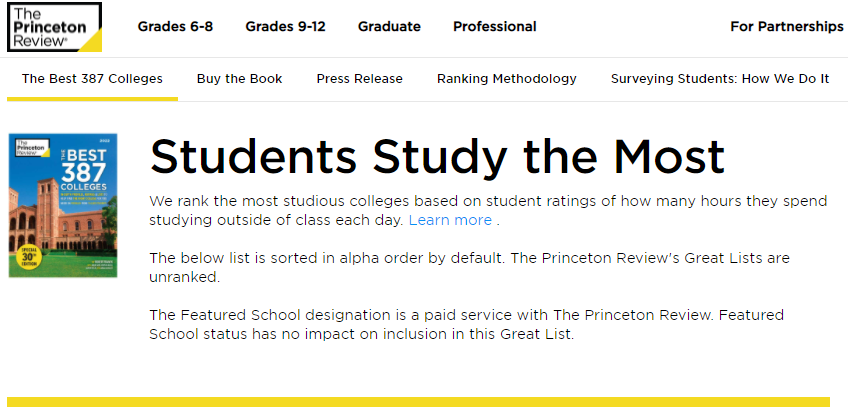Select the Graduate navigation item
Screen dimensions: 848x412
click(x=389, y=27)
